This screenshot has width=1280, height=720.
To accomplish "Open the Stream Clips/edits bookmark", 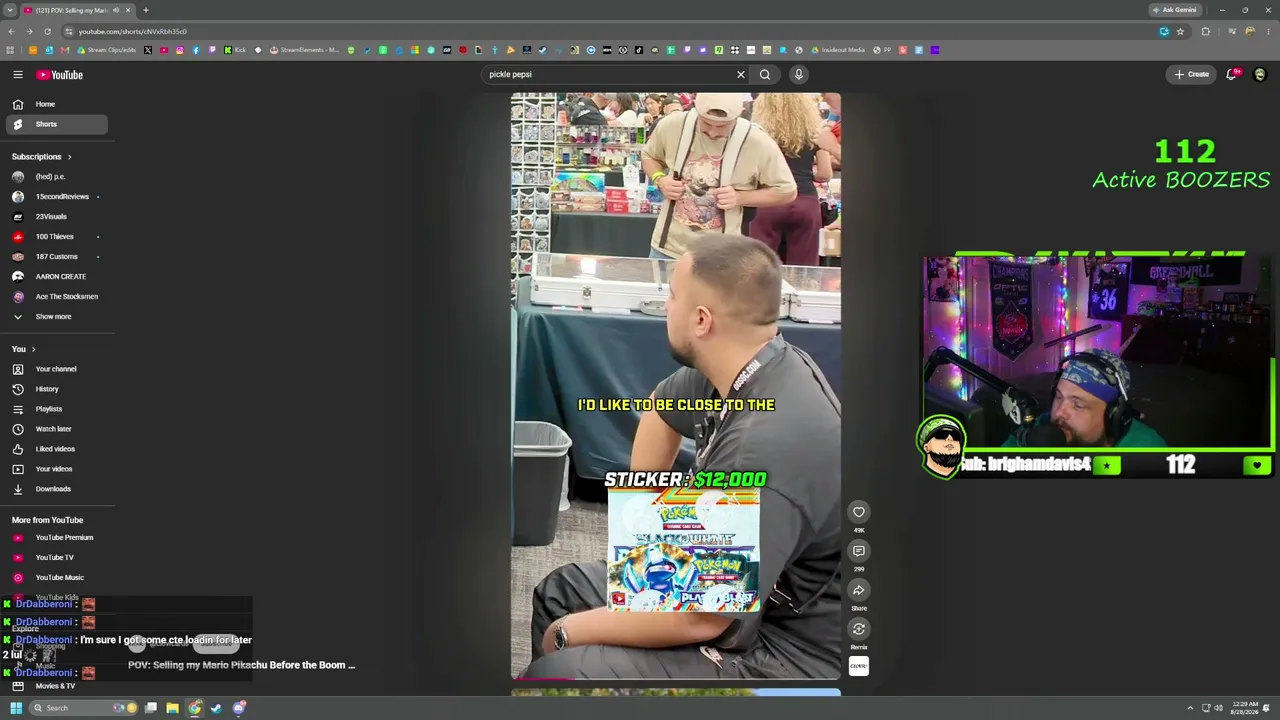I will [108, 50].
